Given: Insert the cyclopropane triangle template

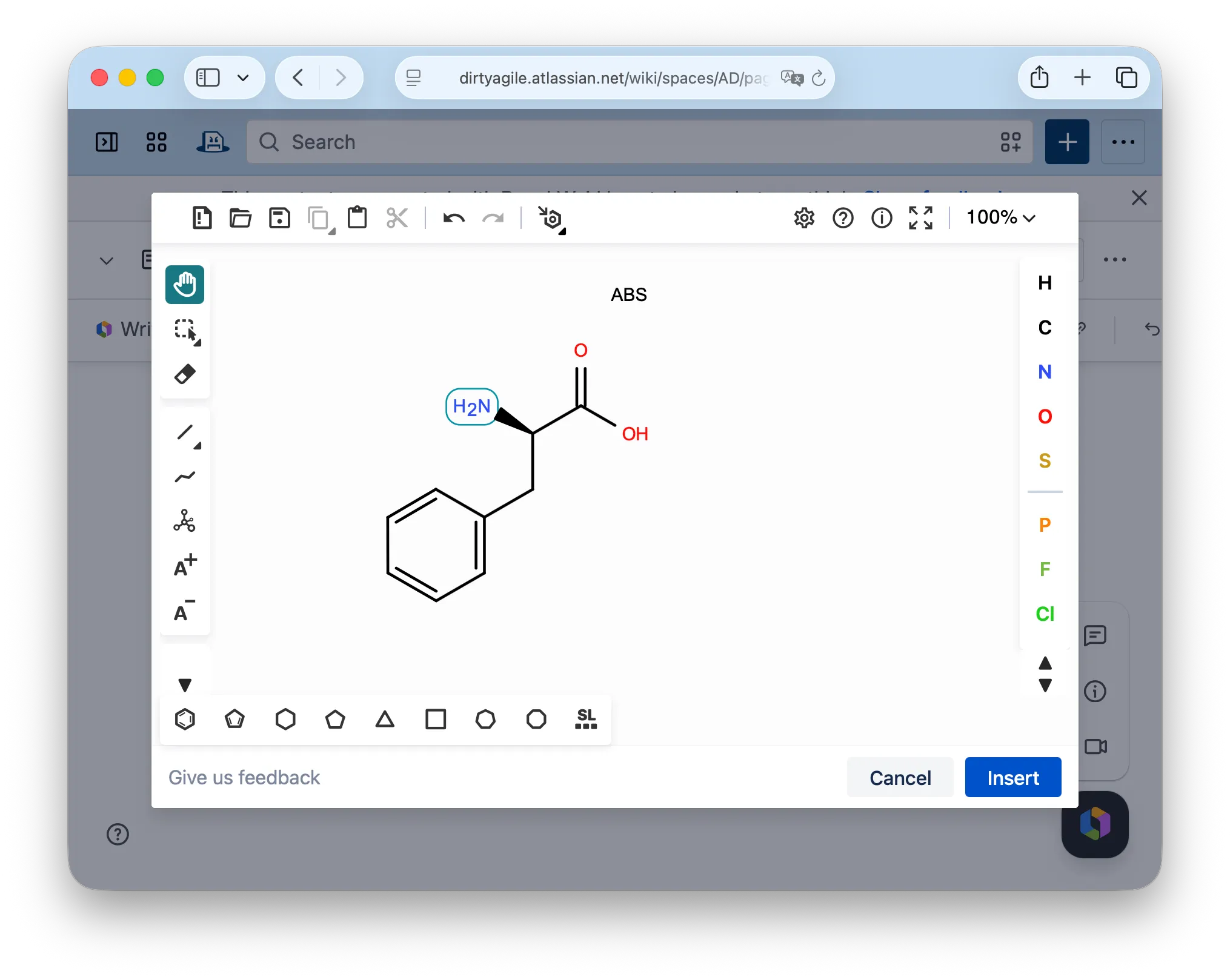Looking at the screenshot, I should pyautogui.click(x=385, y=719).
